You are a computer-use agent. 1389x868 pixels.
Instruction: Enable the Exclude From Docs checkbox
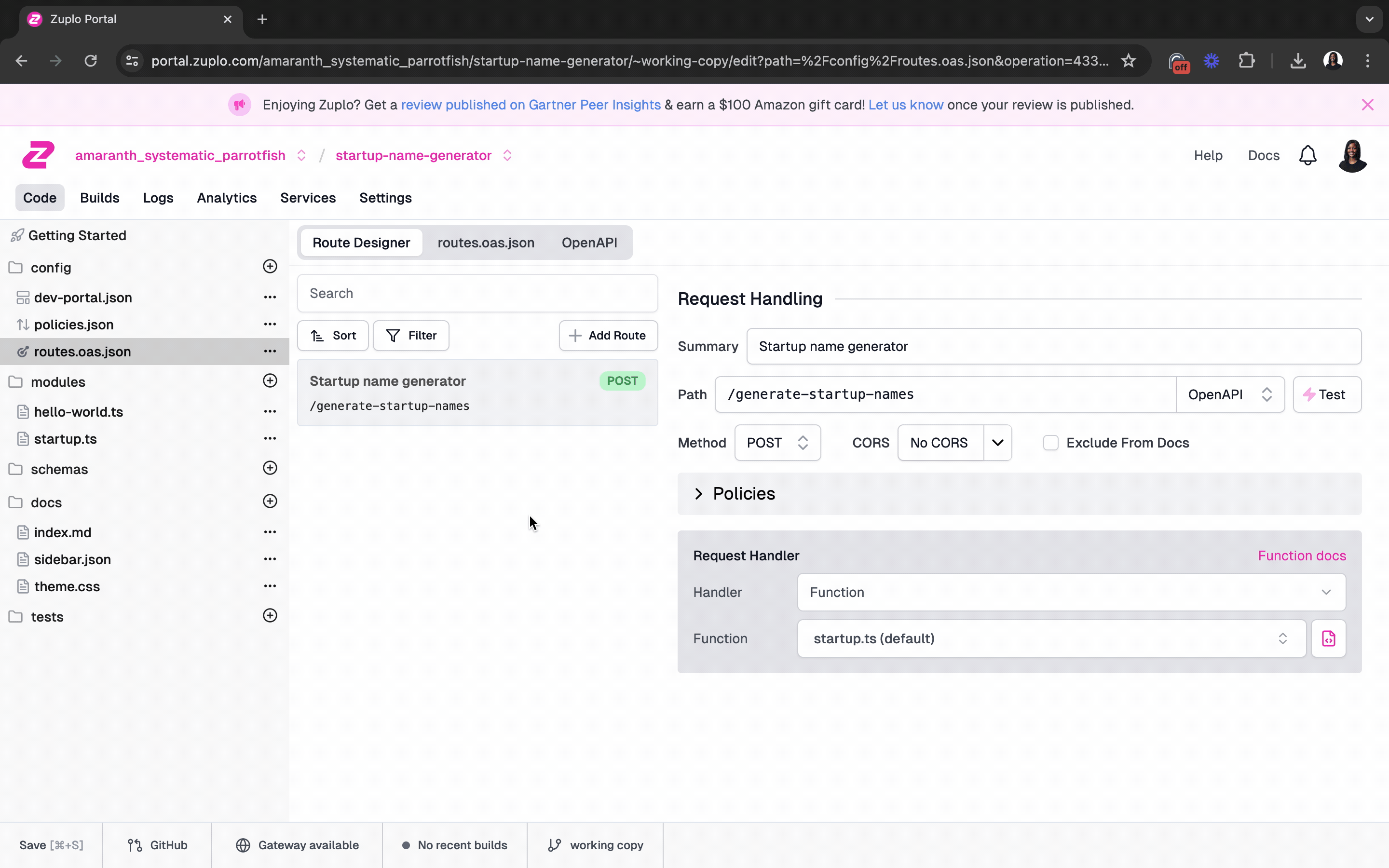pos(1051,443)
